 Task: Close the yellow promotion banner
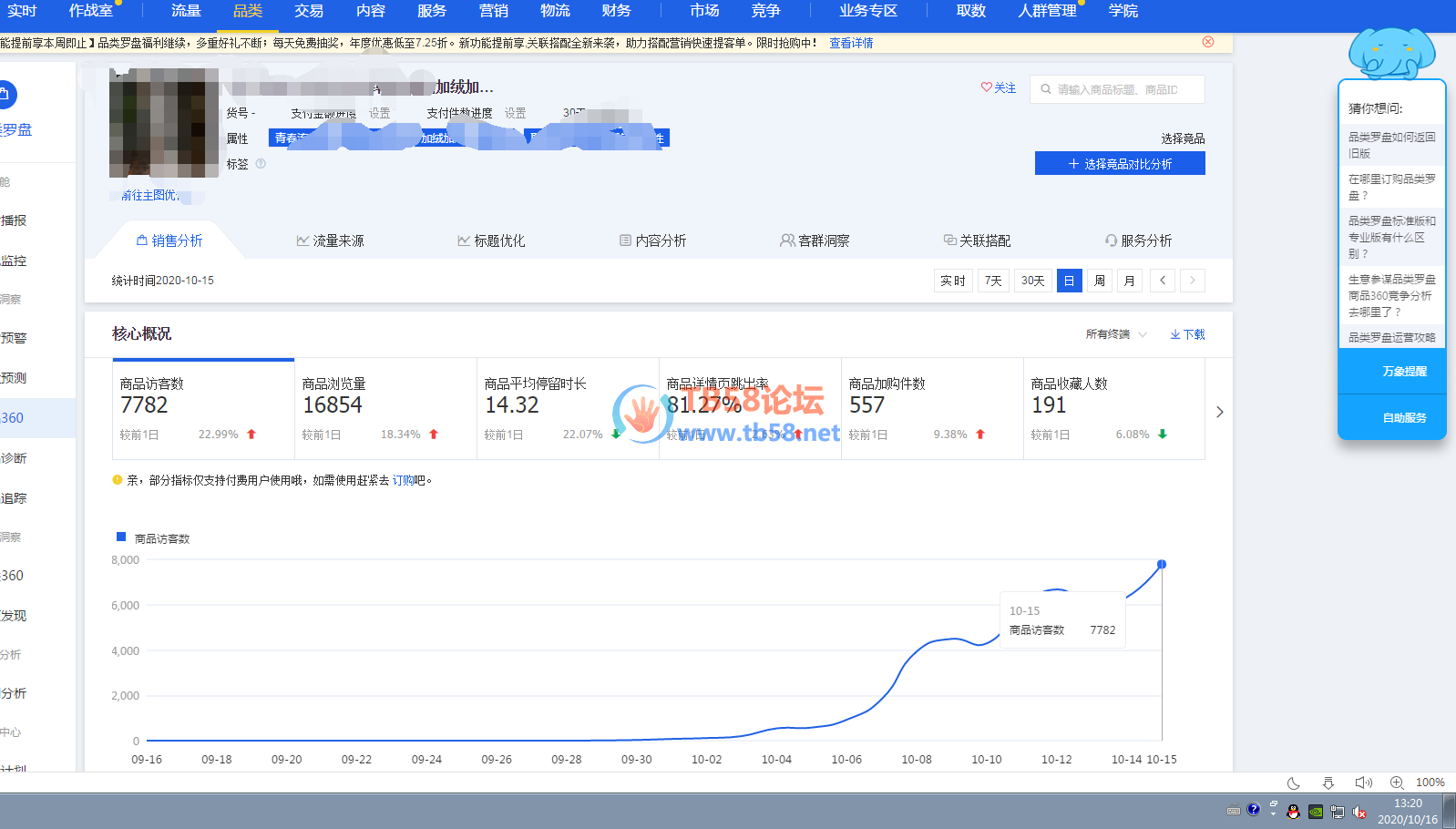coord(1207,42)
